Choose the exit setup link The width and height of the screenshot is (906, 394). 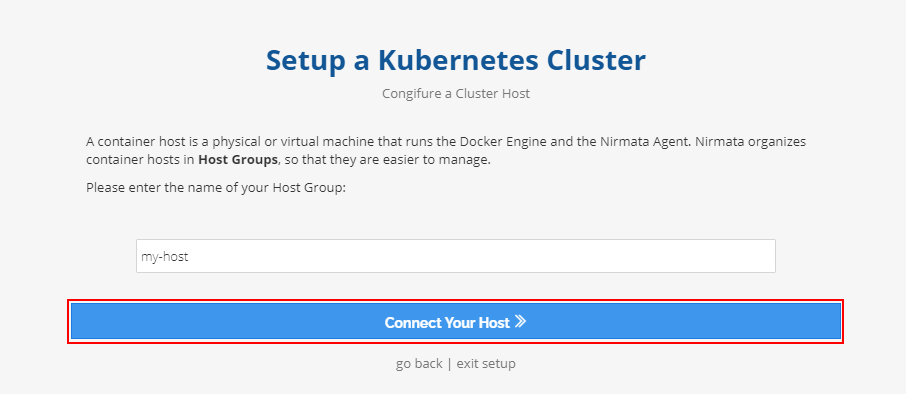click(x=486, y=363)
